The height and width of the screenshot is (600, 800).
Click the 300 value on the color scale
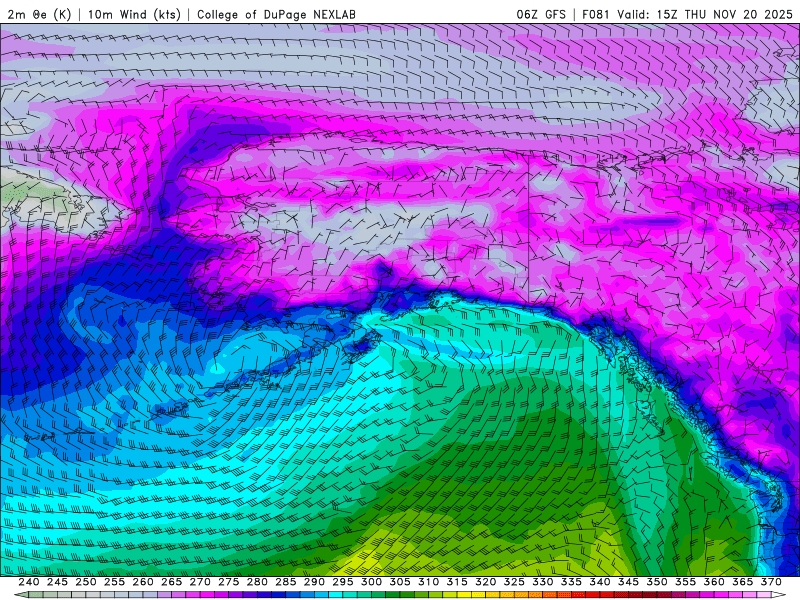(x=371, y=582)
